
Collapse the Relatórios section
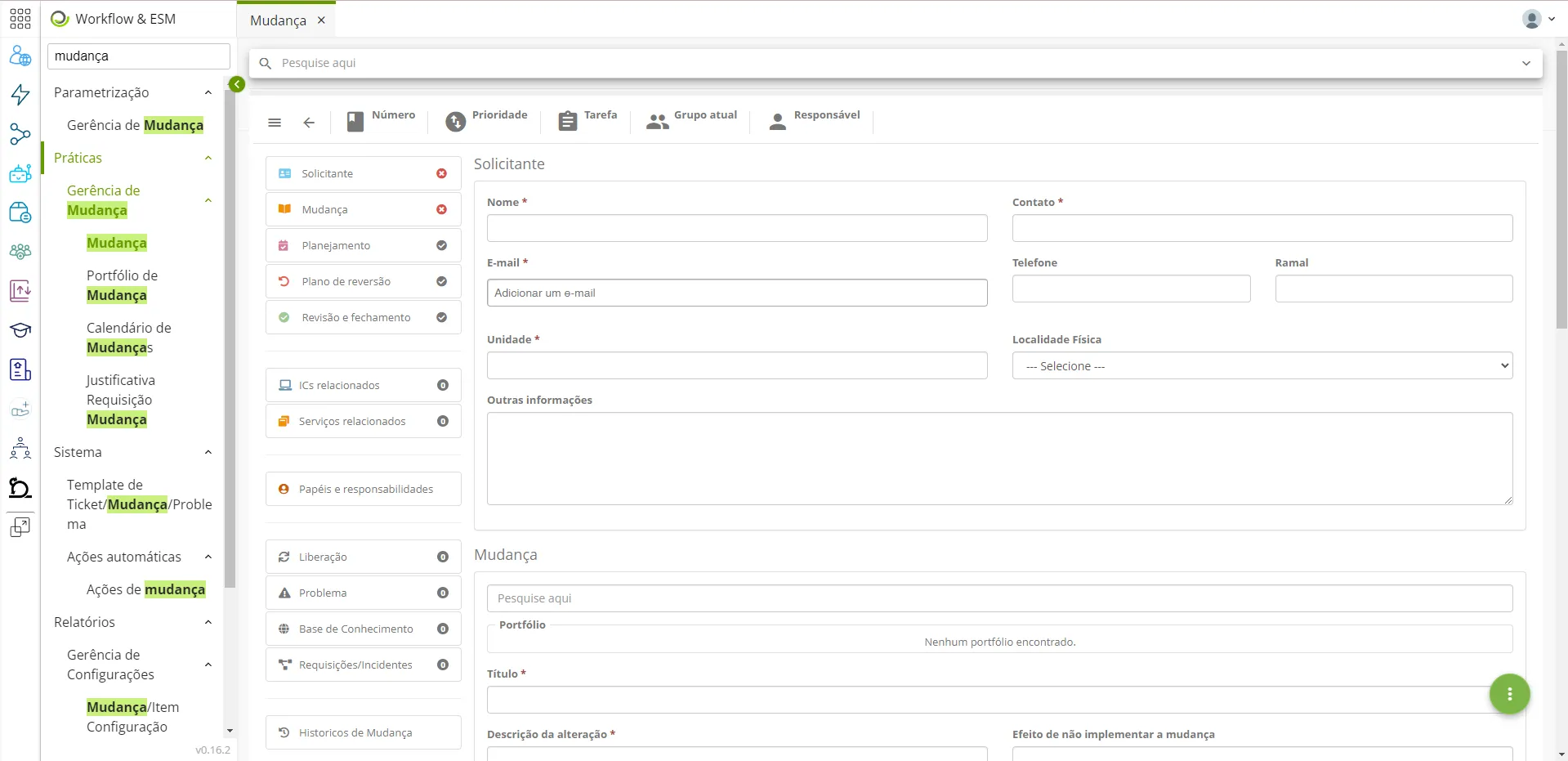pyautogui.click(x=208, y=622)
